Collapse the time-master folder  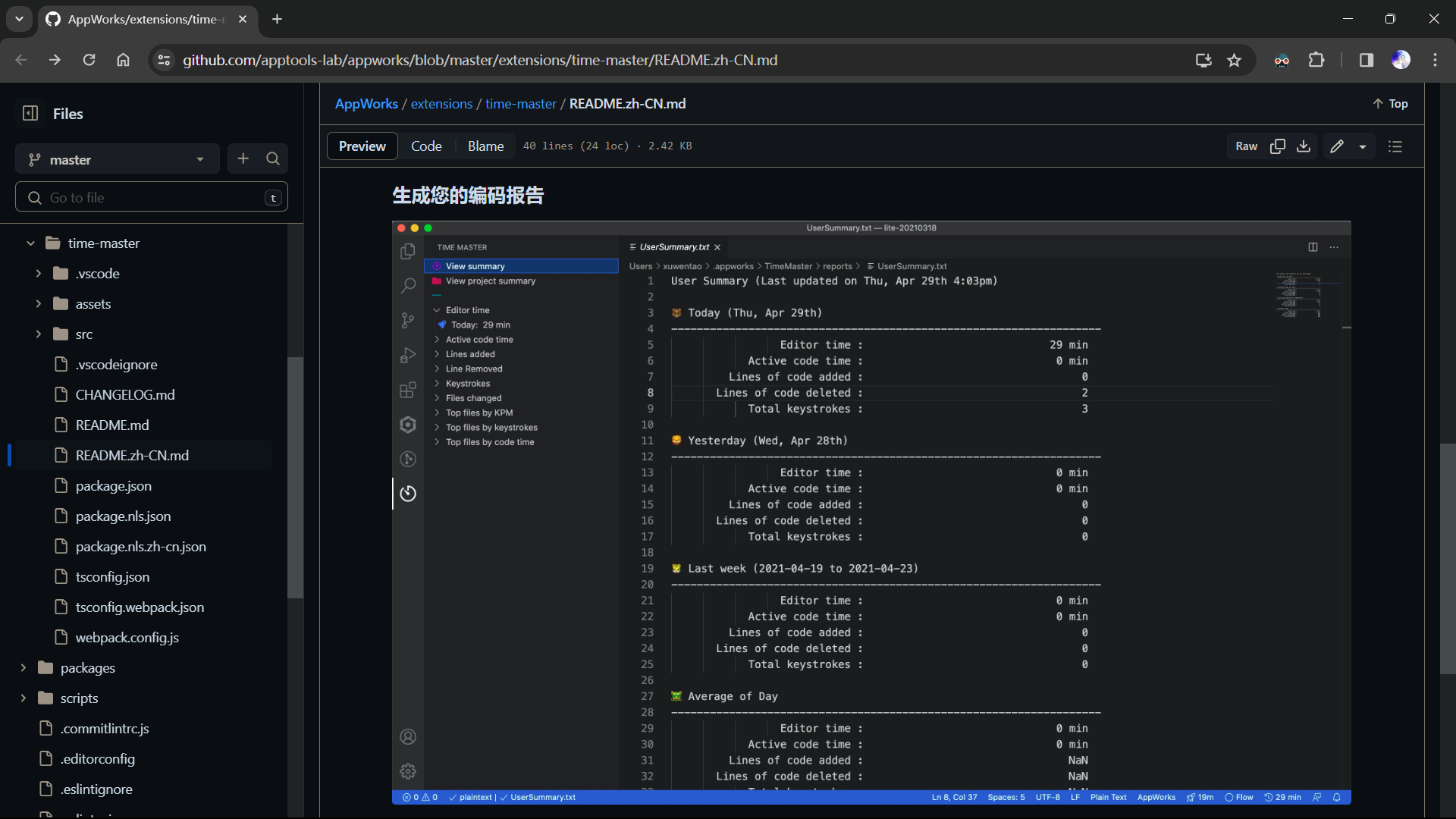[30, 243]
